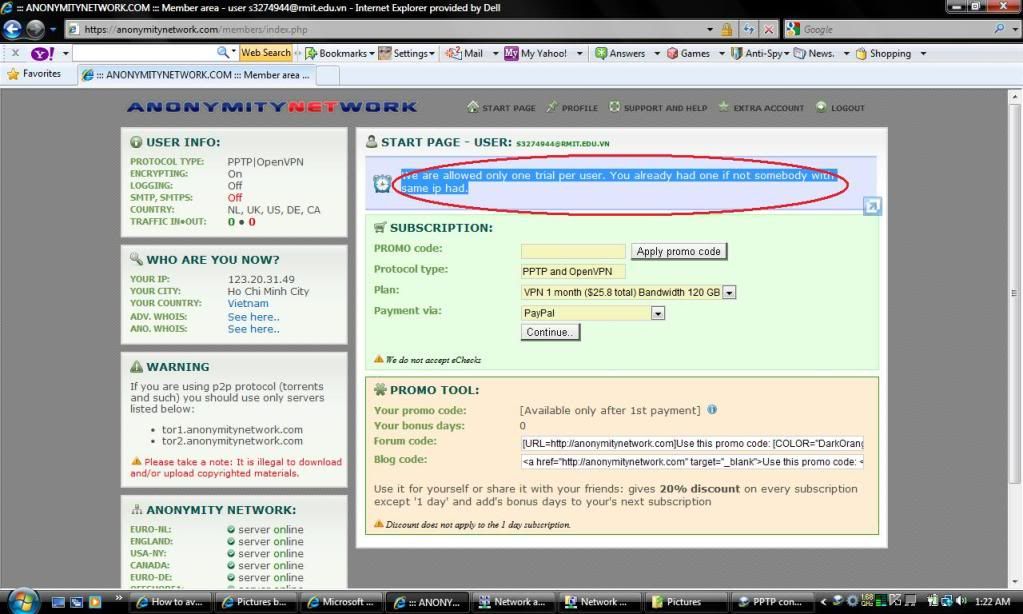The height and width of the screenshot is (614, 1023).
Task: Select the ANONYMITYNETWORK.COM Member area tab
Action: (196, 75)
